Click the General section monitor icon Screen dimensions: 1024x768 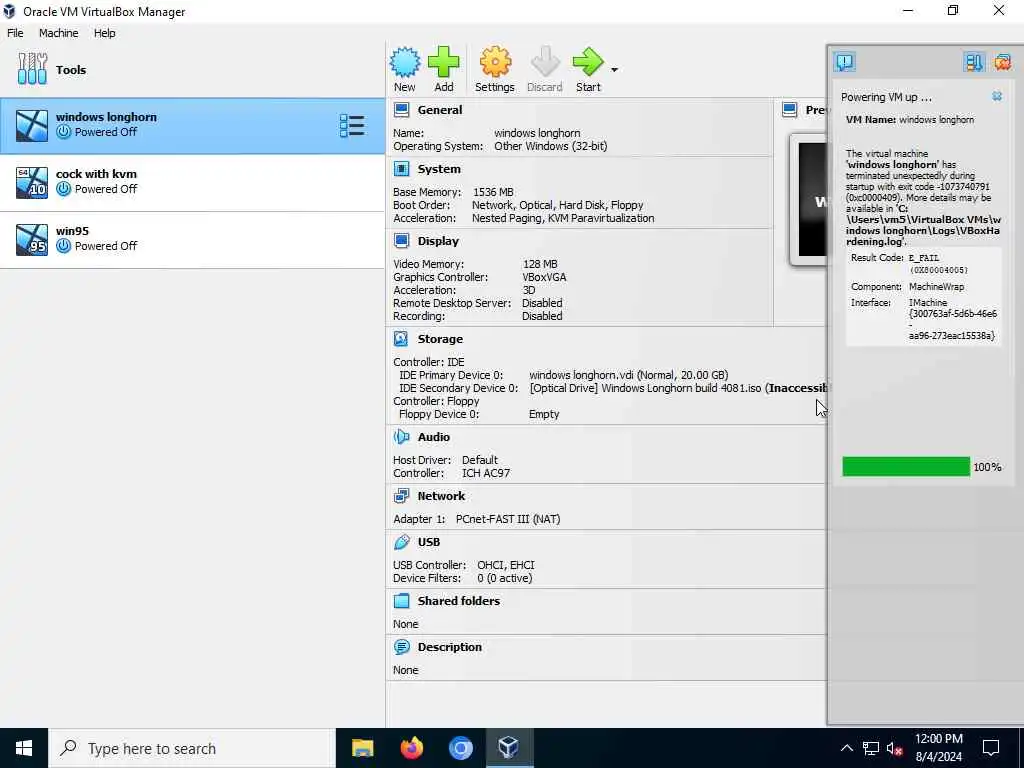pyautogui.click(x=401, y=110)
